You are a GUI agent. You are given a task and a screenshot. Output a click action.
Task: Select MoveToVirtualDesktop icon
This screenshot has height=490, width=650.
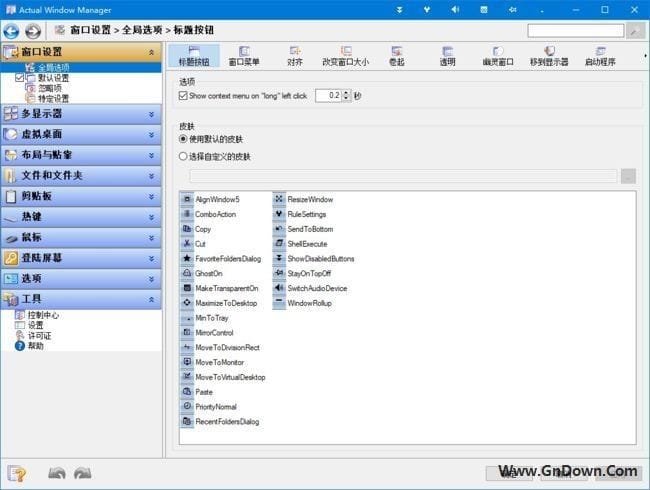[x=187, y=377]
